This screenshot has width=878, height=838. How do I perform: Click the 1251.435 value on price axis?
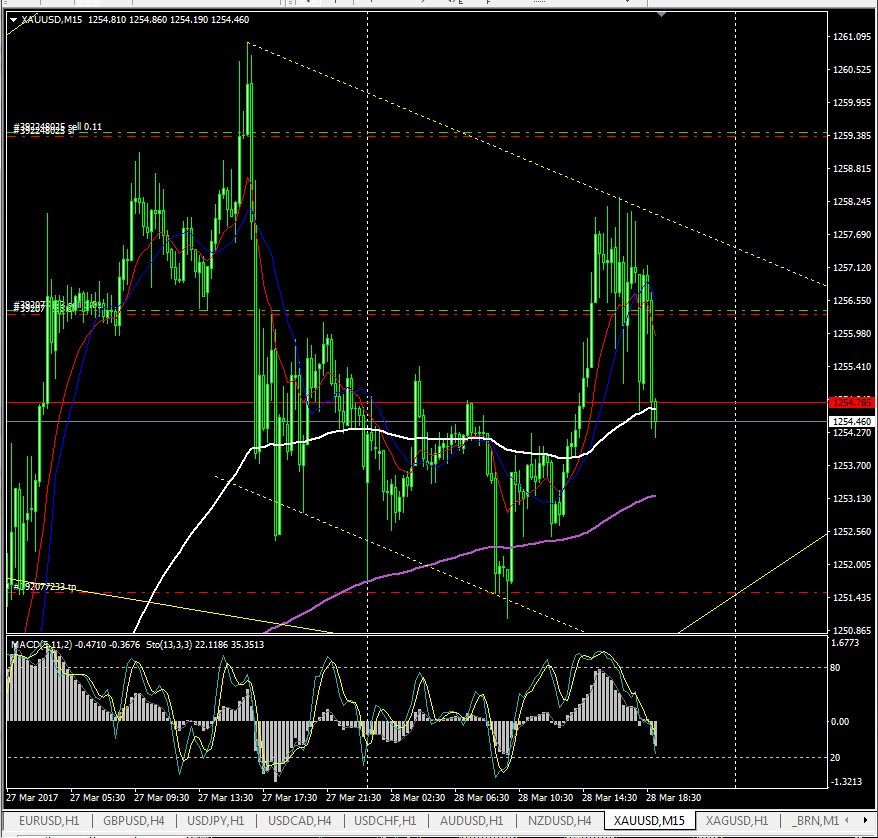852,598
